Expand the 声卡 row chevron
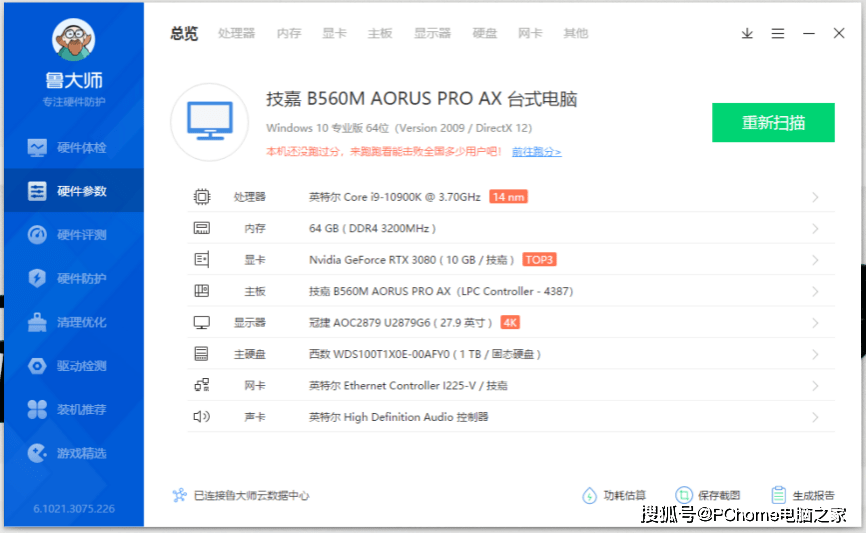 (815, 418)
